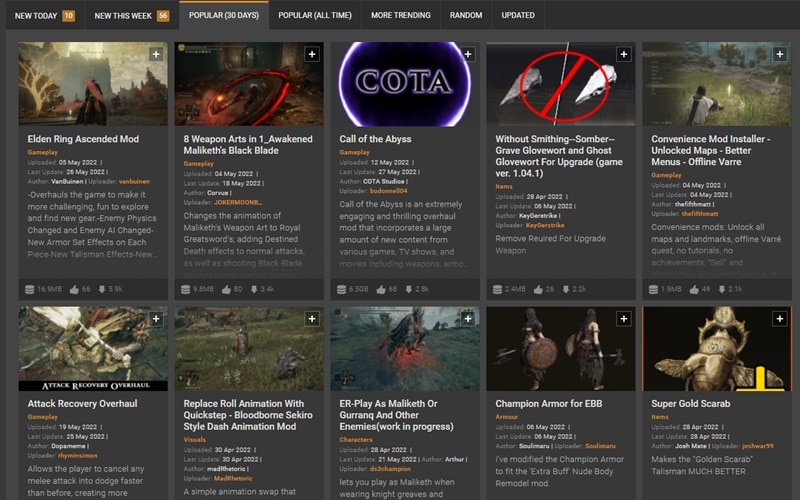Open Replace Roll Animation With Quickstep title

pos(248,415)
